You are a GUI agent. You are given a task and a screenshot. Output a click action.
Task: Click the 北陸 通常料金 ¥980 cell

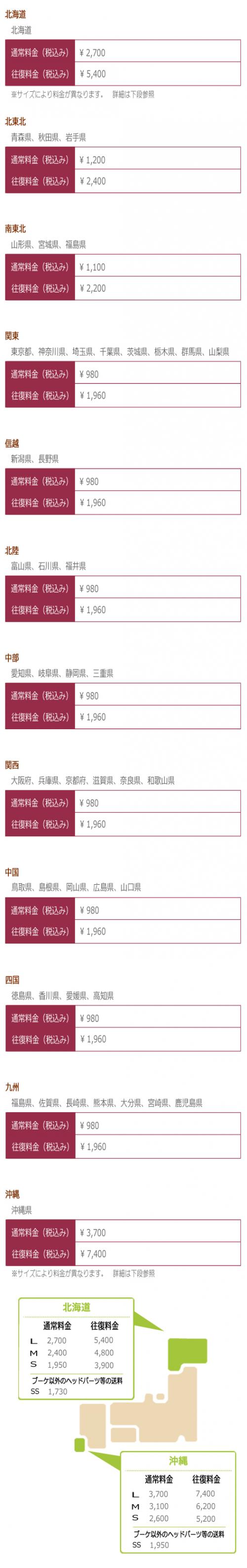[158, 589]
